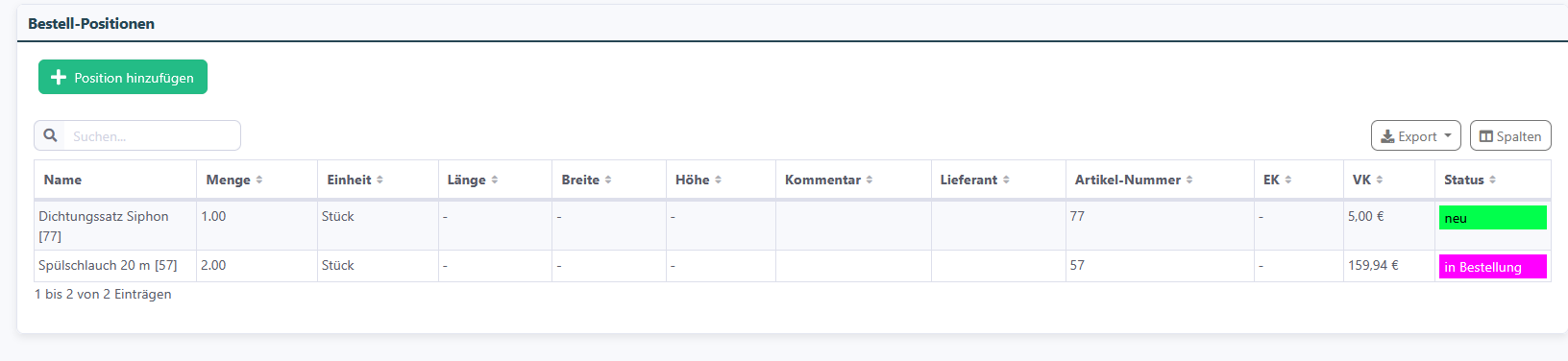This screenshot has height=361, width=1568.
Task: Sort by Menge using its sort arrows
Action: pos(259,180)
